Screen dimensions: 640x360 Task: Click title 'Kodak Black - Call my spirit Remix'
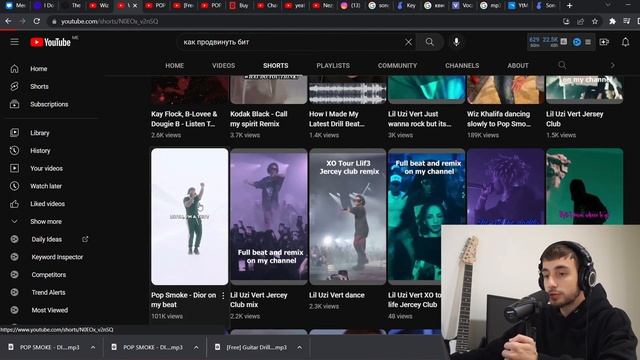[259, 119]
